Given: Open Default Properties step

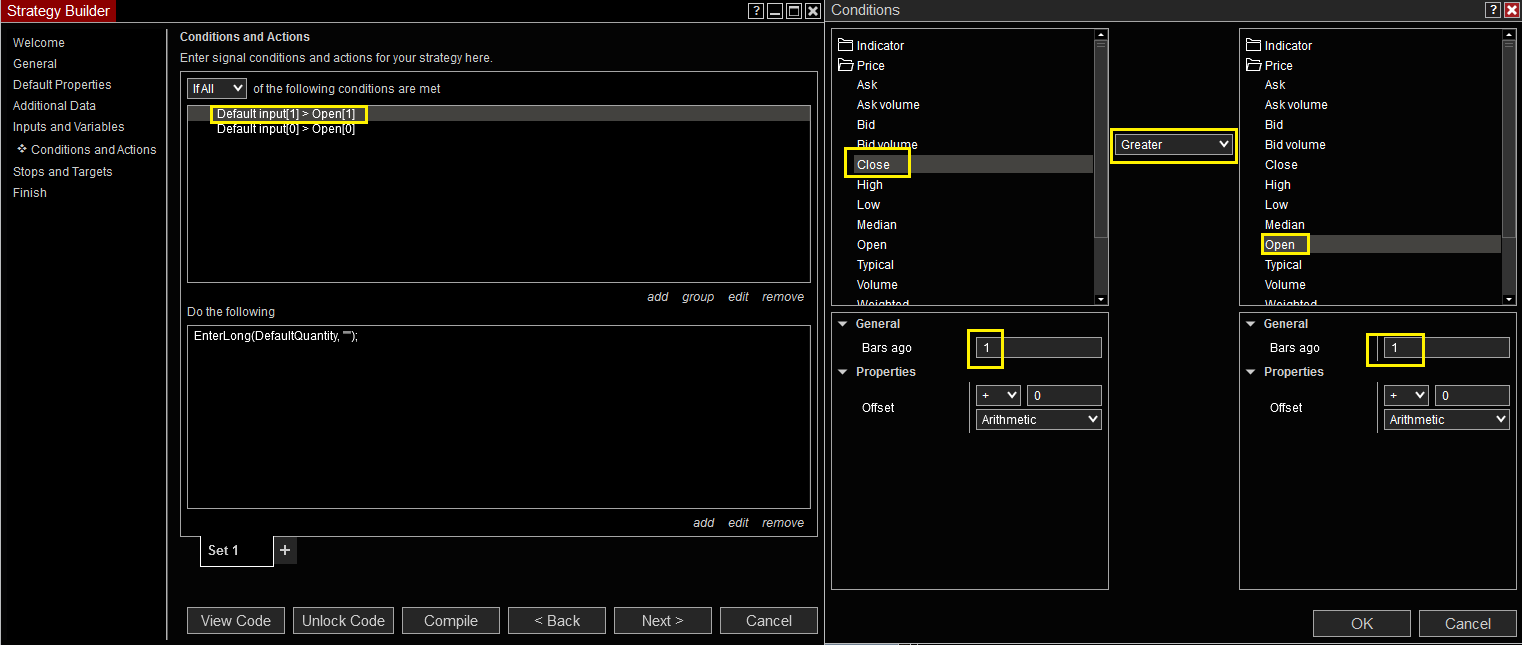Looking at the screenshot, I should [x=62, y=85].
